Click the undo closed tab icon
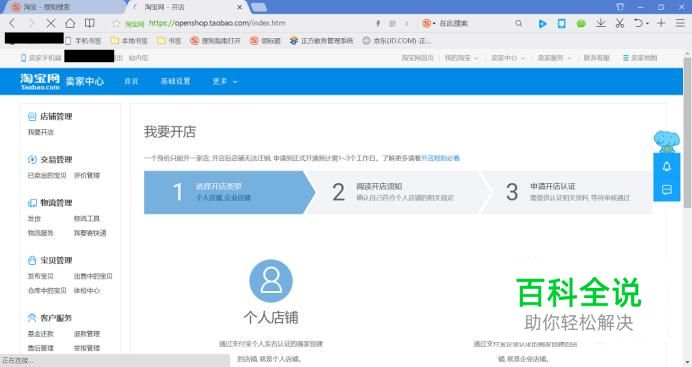The image size is (692, 367). point(638,23)
